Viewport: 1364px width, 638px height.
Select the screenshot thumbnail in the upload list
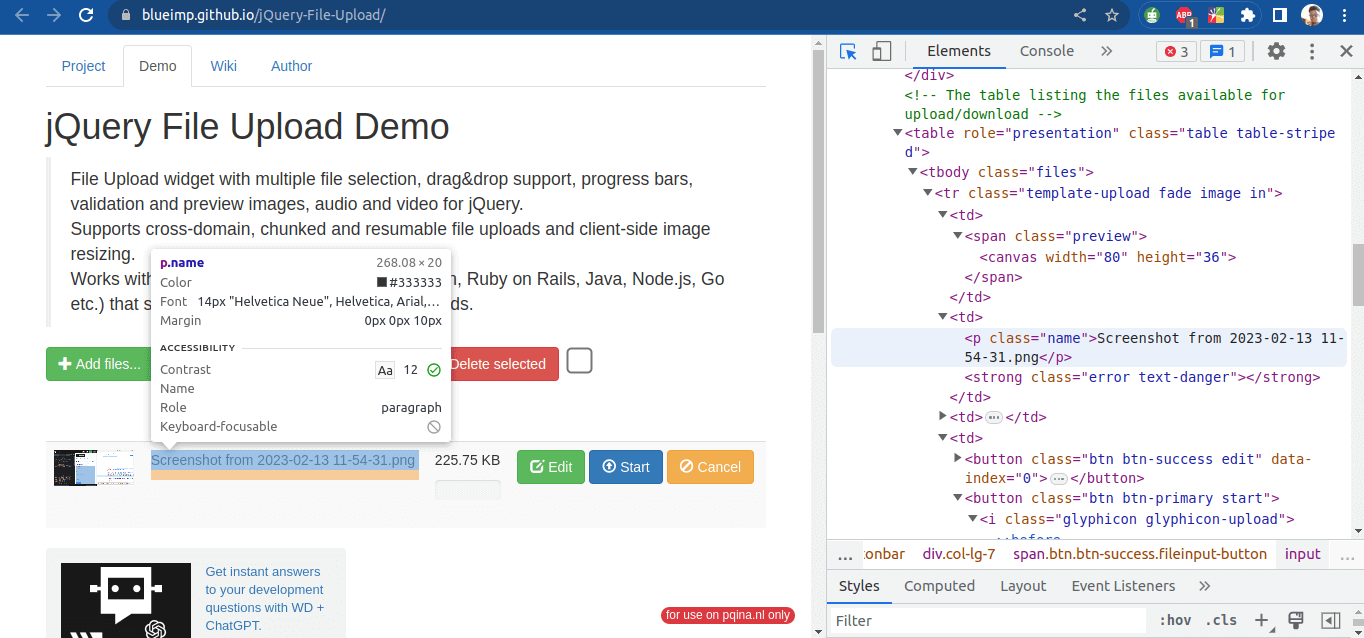point(94,466)
